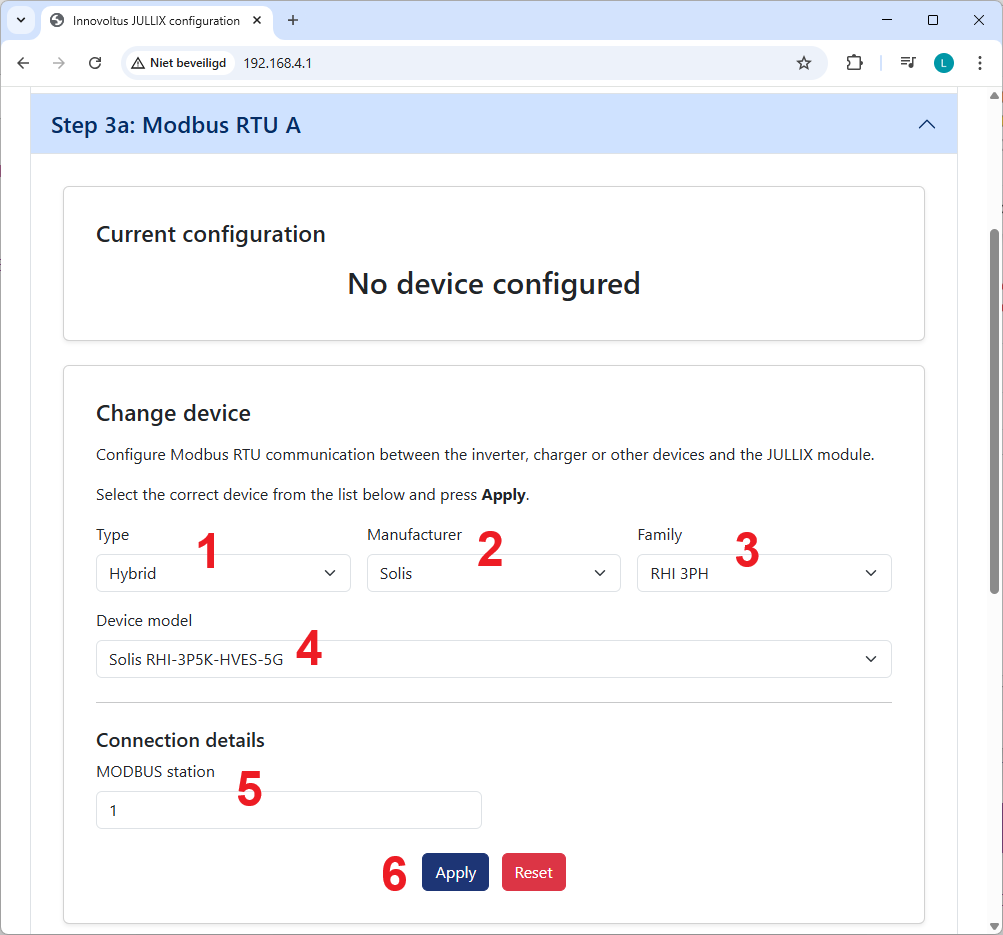Open the Type dropdown showing Hybrid
The image size is (1003, 935).
pos(223,573)
